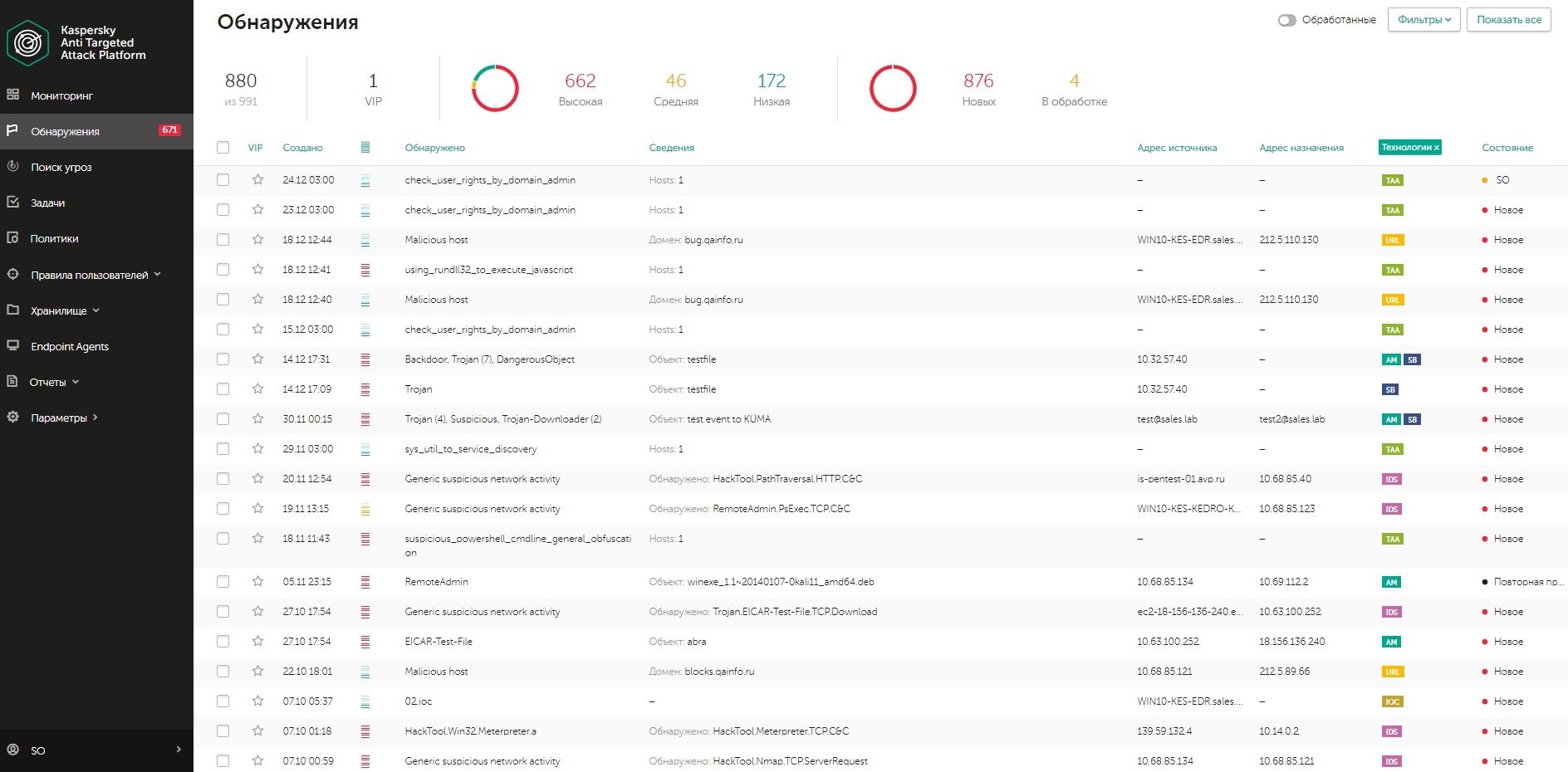Select checkbox for the Trojan 14.12 17:09 row
The width and height of the screenshot is (1568, 772).
[223, 389]
